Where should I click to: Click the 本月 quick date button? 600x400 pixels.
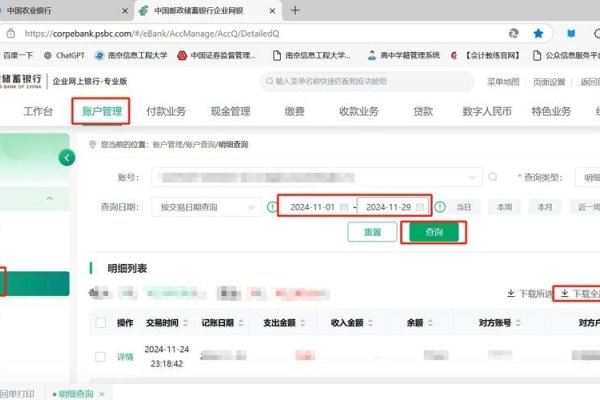pos(545,207)
